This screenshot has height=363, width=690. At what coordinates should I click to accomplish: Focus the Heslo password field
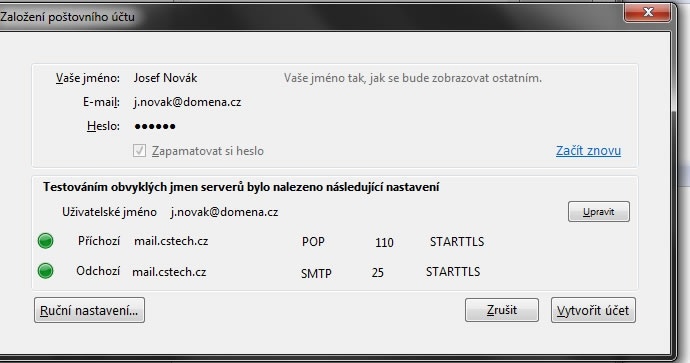pyautogui.click(x=155, y=126)
